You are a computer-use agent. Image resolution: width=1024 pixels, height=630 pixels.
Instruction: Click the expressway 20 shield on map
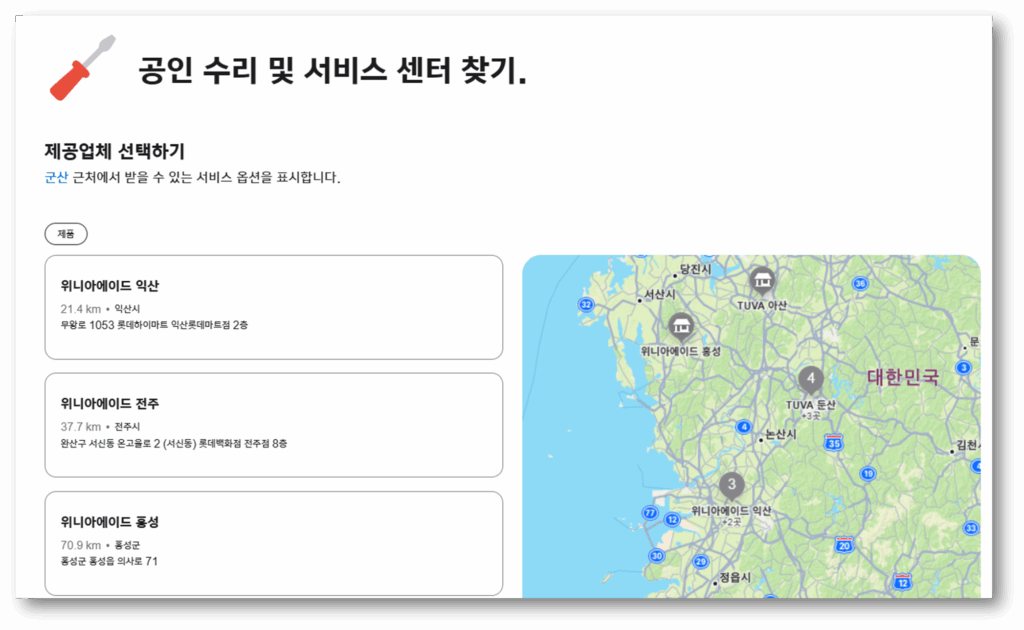845,545
